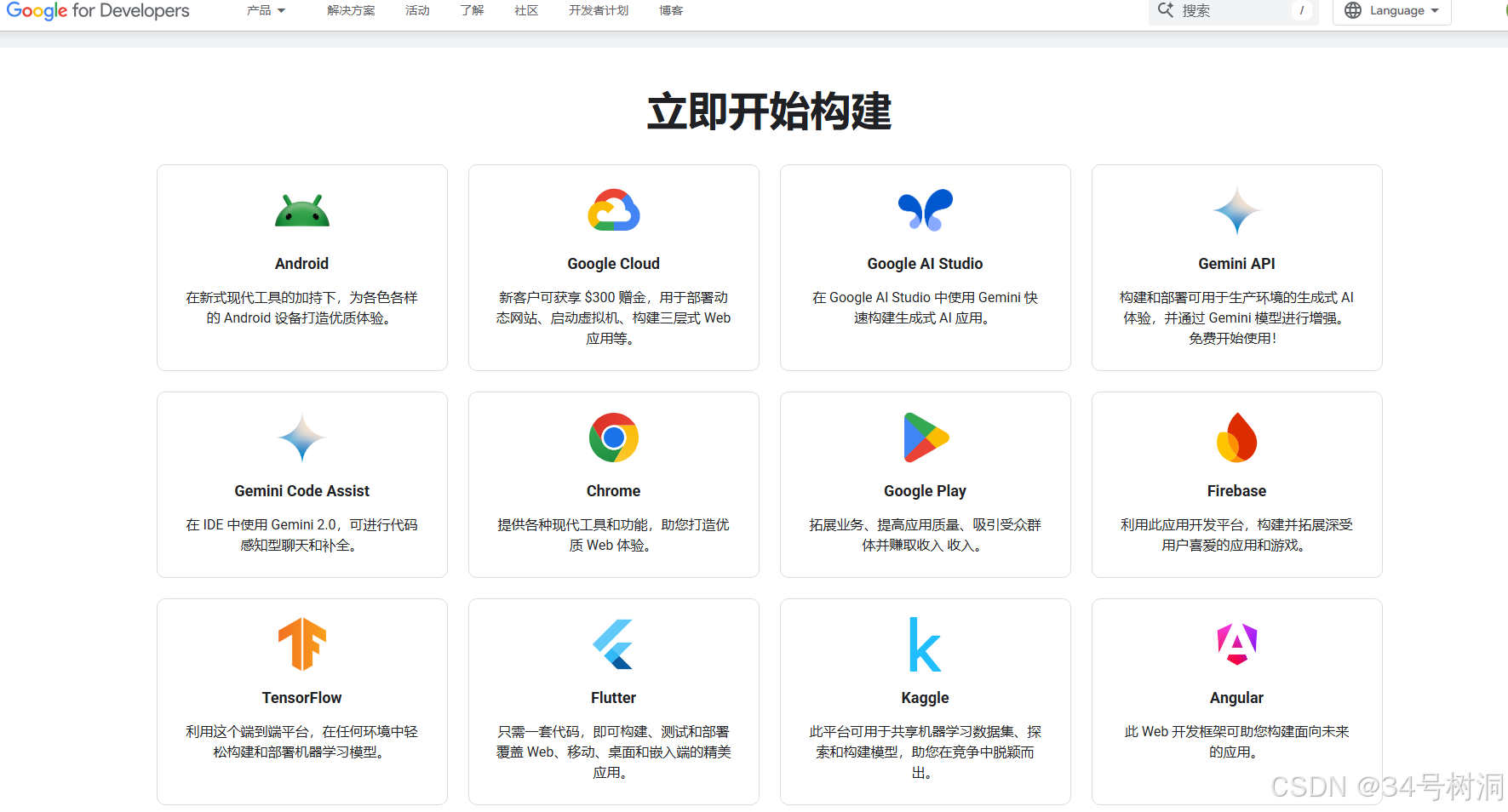Click the Gemini API sparkle icon
Image resolution: width=1508 pixels, height=812 pixels.
[x=1236, y=210]
